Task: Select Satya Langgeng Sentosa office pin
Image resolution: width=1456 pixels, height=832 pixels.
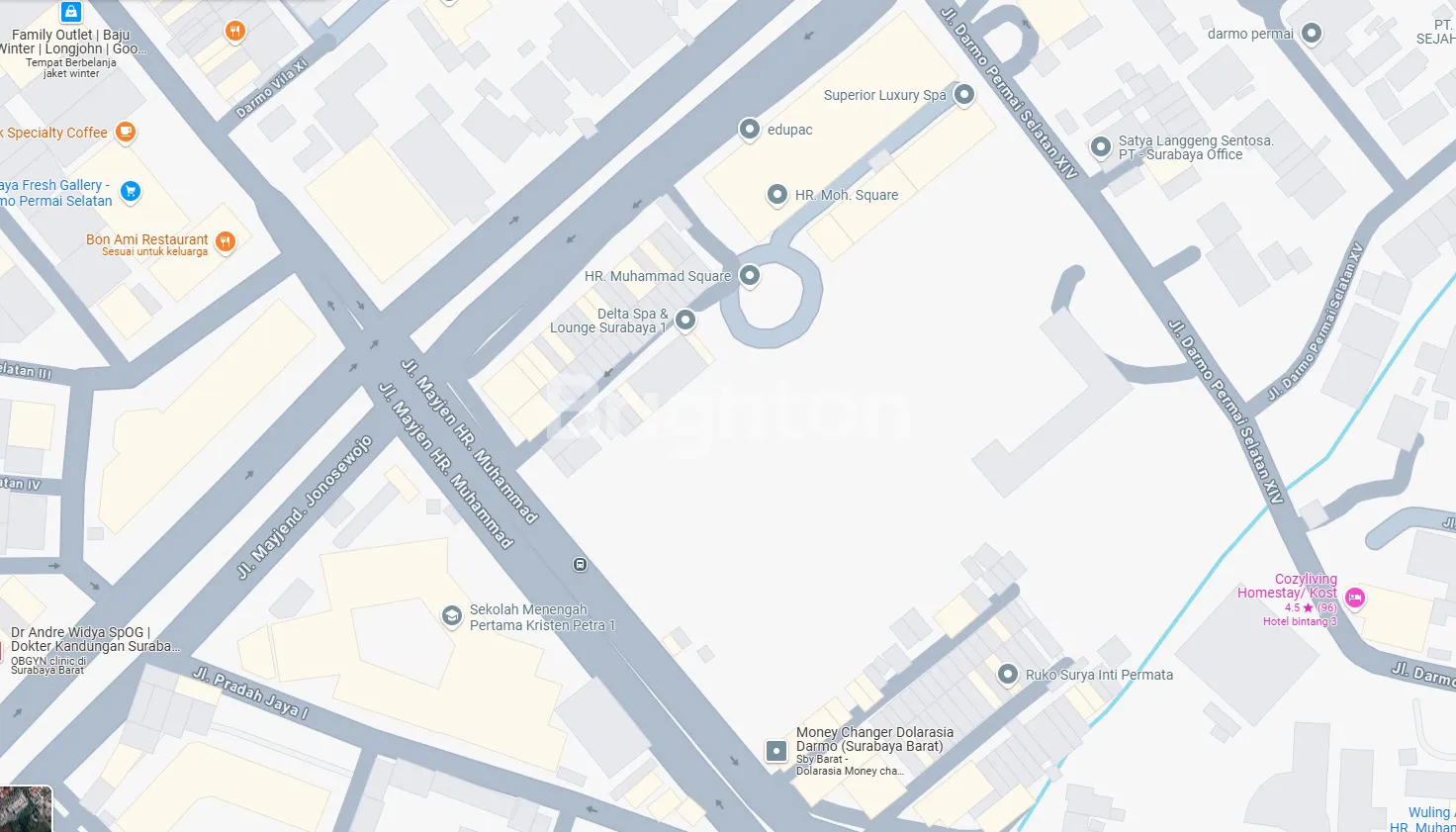Action: tap(1101, 147)
